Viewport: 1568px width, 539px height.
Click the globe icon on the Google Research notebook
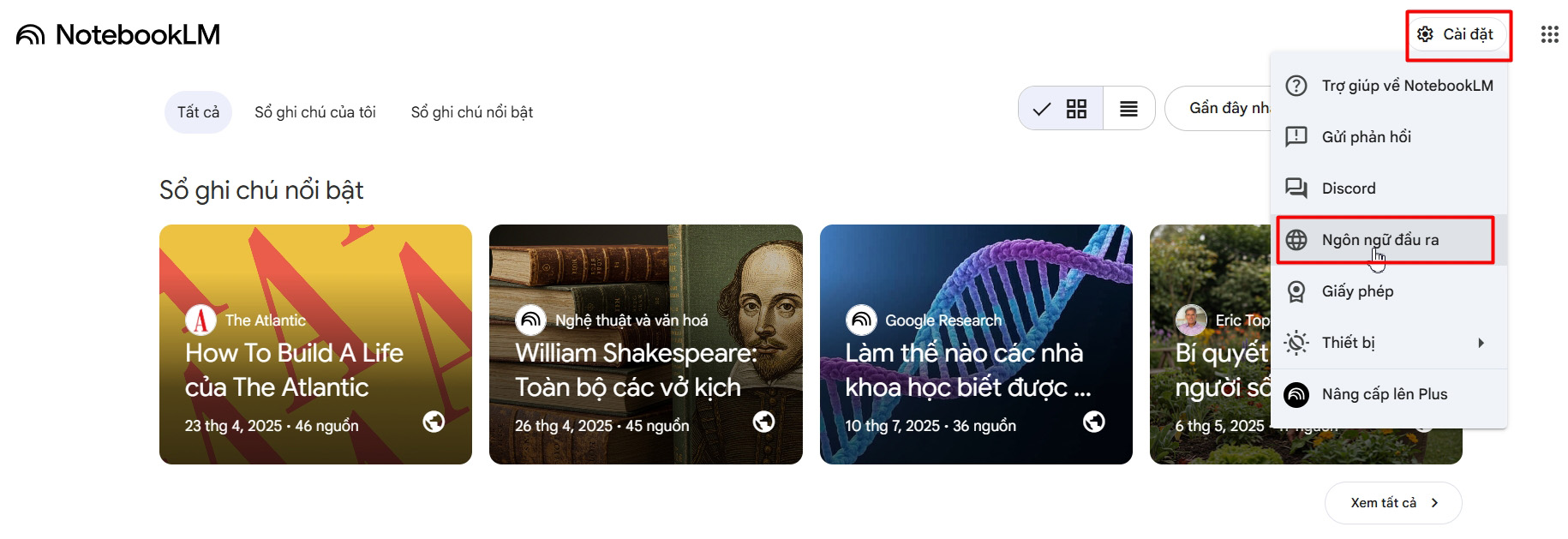(x=1094, y=422)
